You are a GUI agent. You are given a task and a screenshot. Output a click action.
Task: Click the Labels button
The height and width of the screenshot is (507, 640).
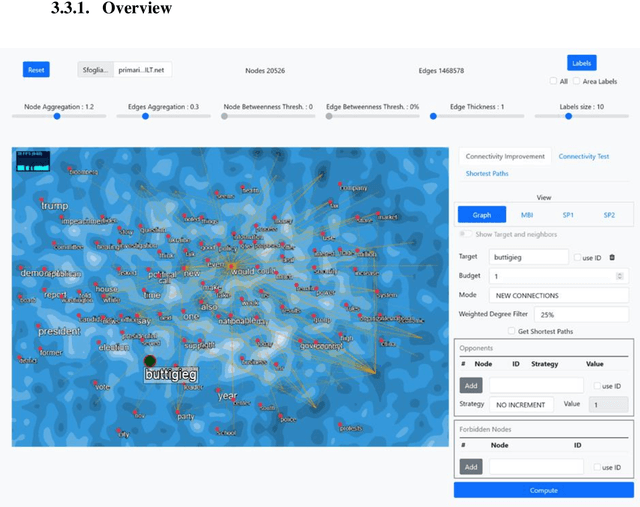click(582, 63)
